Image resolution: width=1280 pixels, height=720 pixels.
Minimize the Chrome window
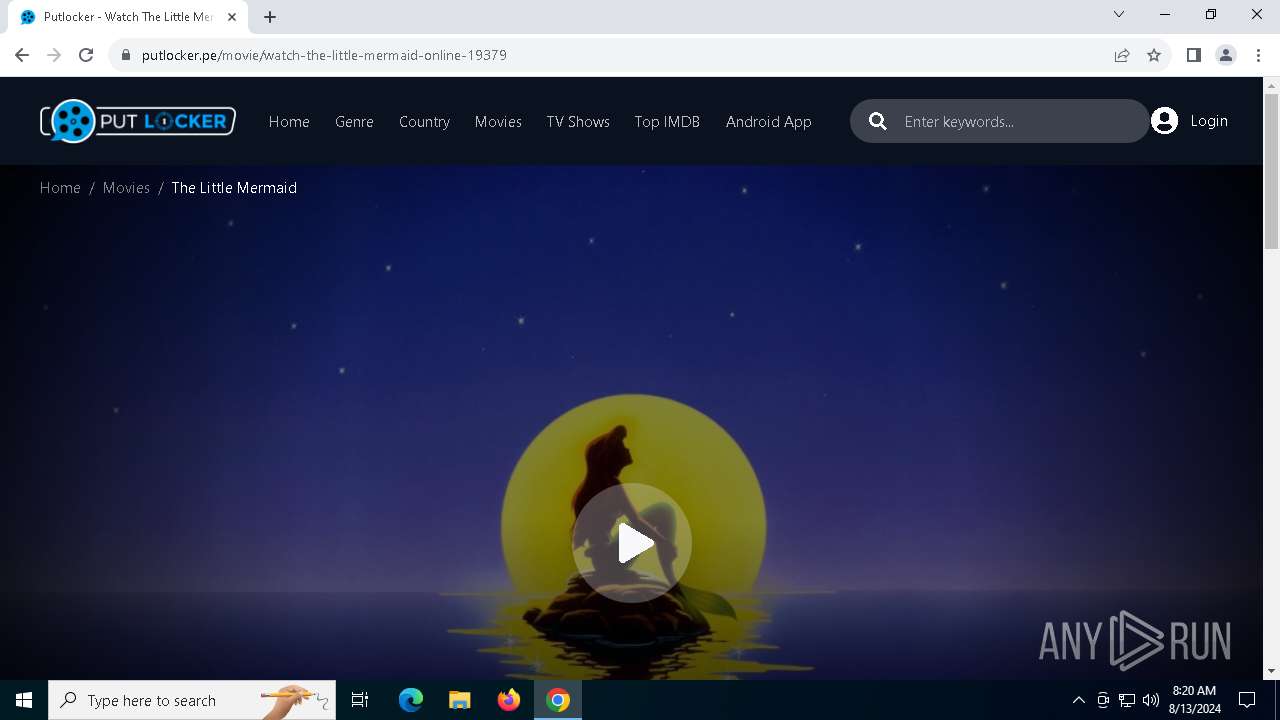pyautogui.click(x=1165, y=14)
